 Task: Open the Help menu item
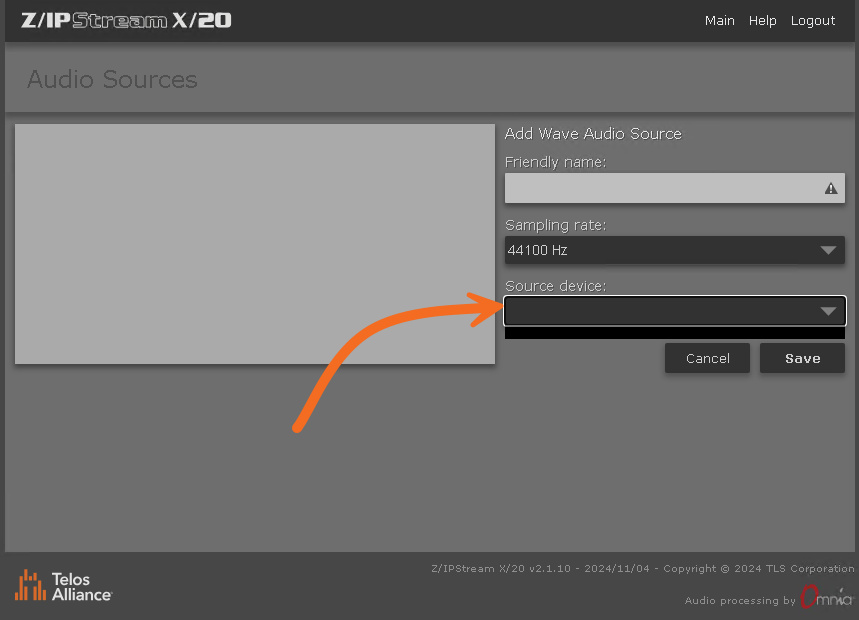(x=762, y=21)
